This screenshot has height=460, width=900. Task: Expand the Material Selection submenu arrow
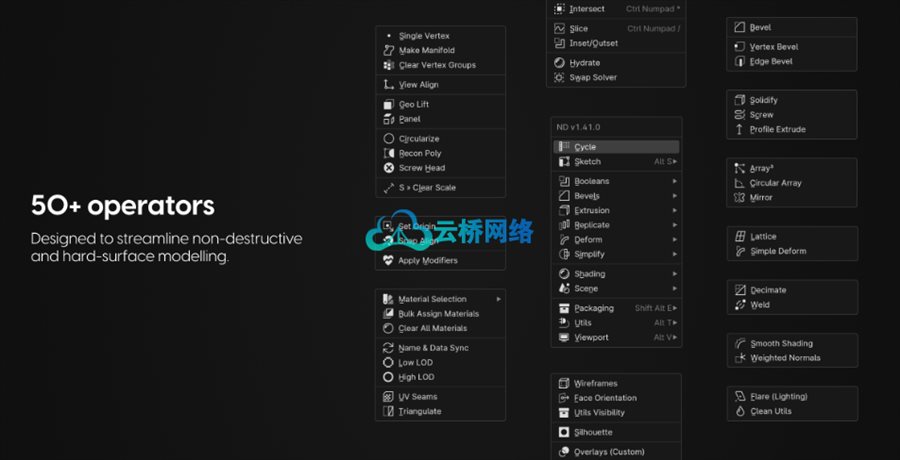tap(498, 299)
